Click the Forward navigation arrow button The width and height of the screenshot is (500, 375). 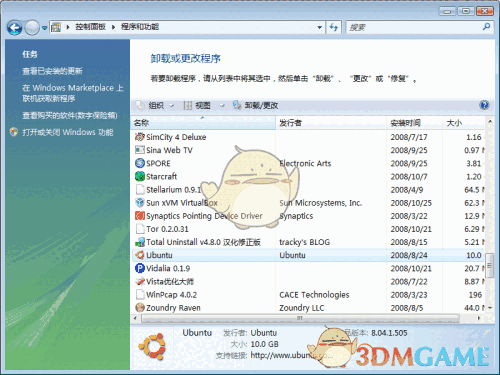pyautogui.click(x=32, y=28)
